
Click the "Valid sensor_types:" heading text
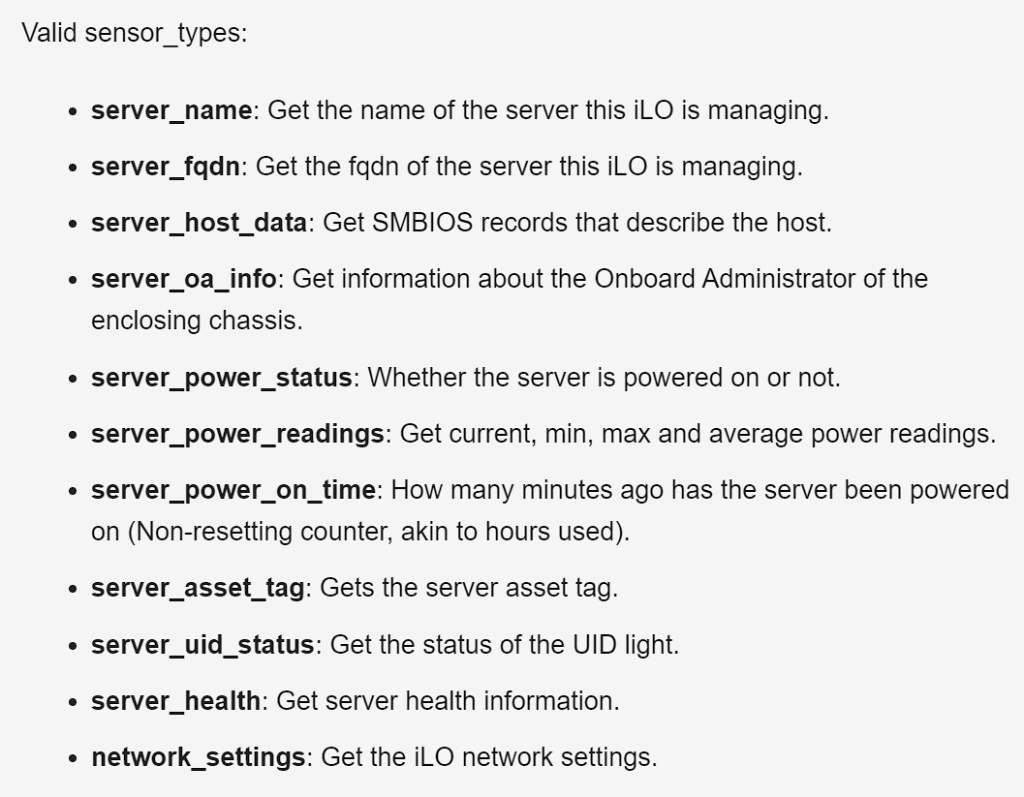[x=135, y=33]
